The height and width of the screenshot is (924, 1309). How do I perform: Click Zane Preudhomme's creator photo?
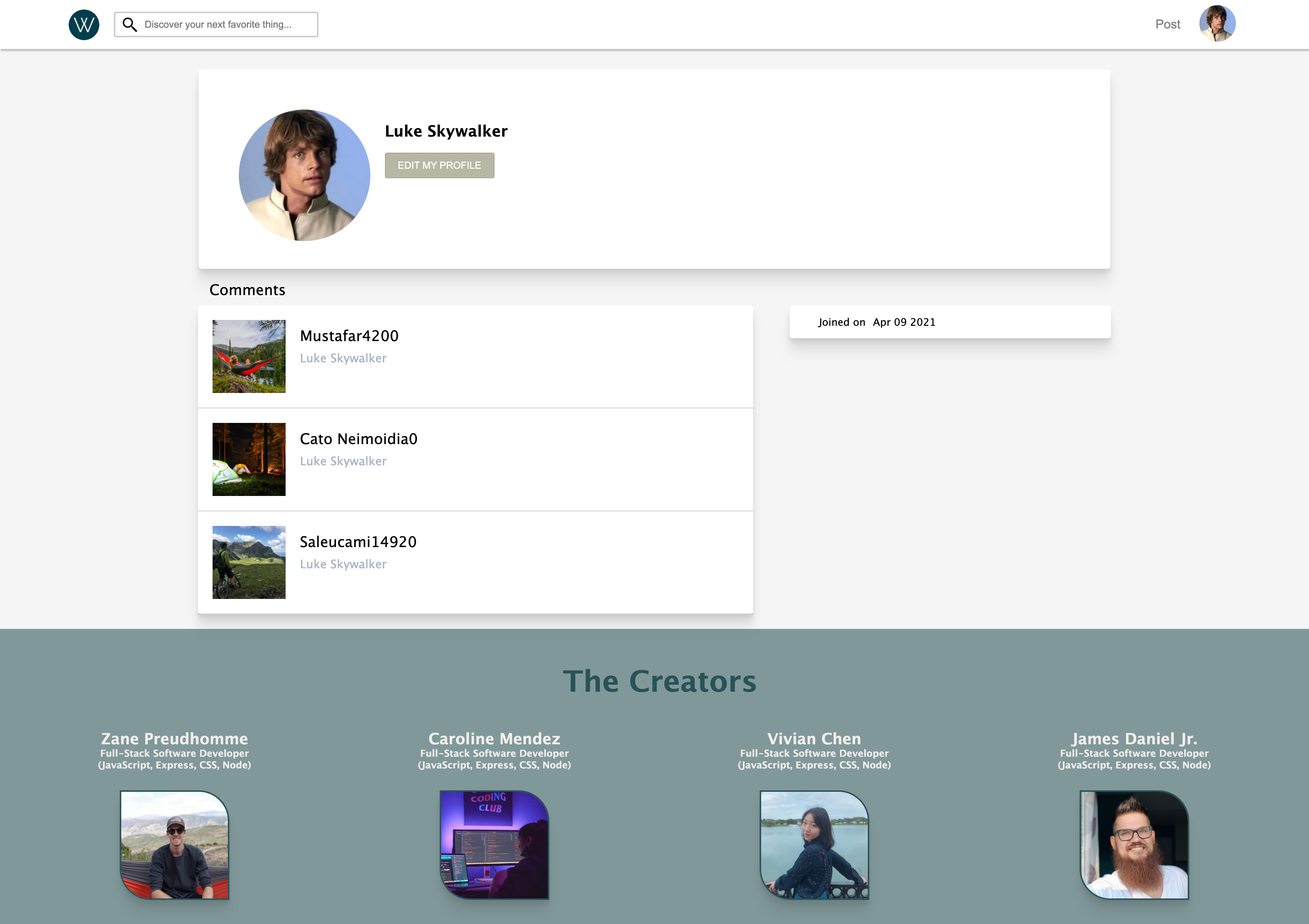(x=175, y=844)
